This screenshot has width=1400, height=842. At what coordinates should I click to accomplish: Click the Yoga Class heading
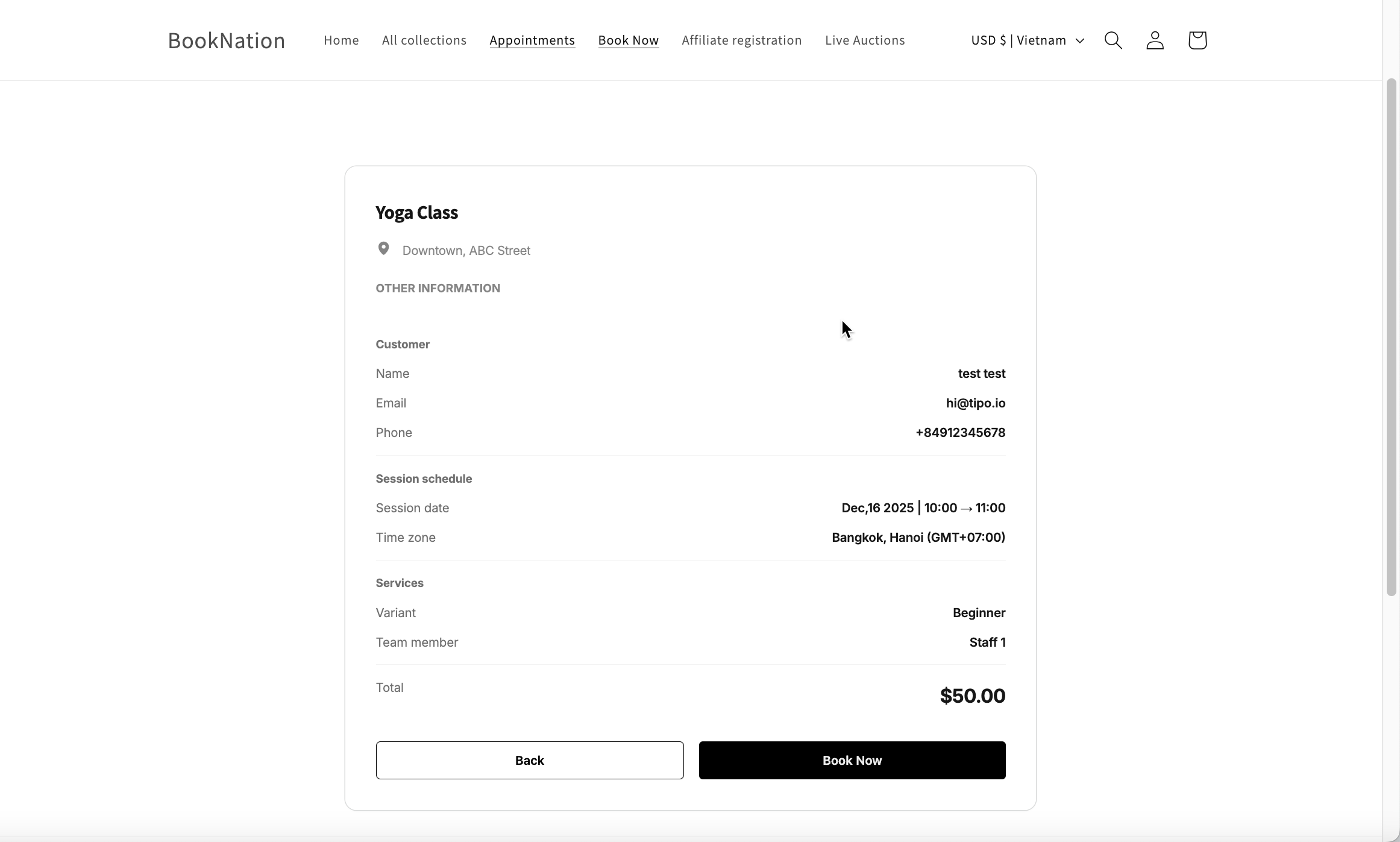pos(416,213)
